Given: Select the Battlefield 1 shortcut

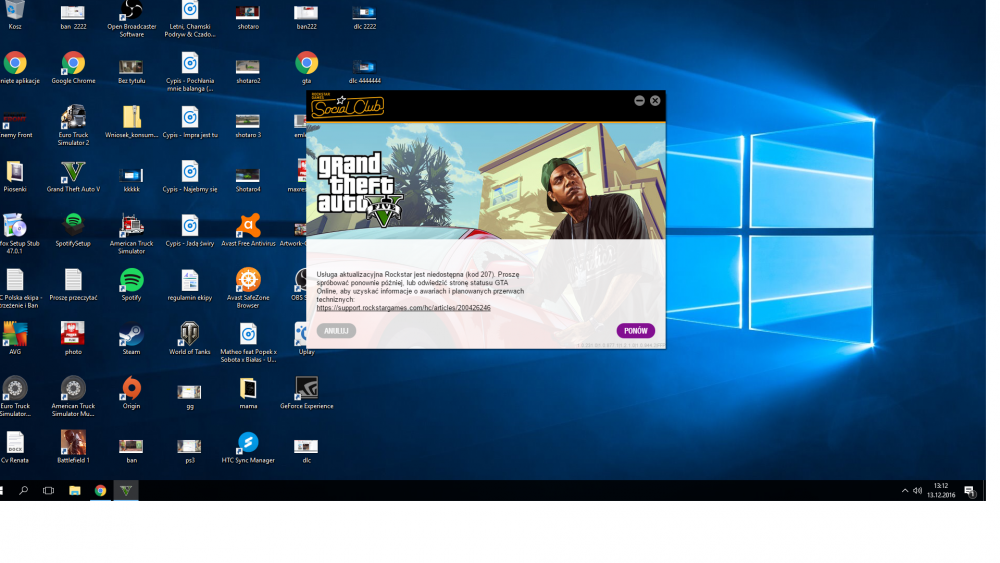Looking at the screenshot, I should [73, 448].
